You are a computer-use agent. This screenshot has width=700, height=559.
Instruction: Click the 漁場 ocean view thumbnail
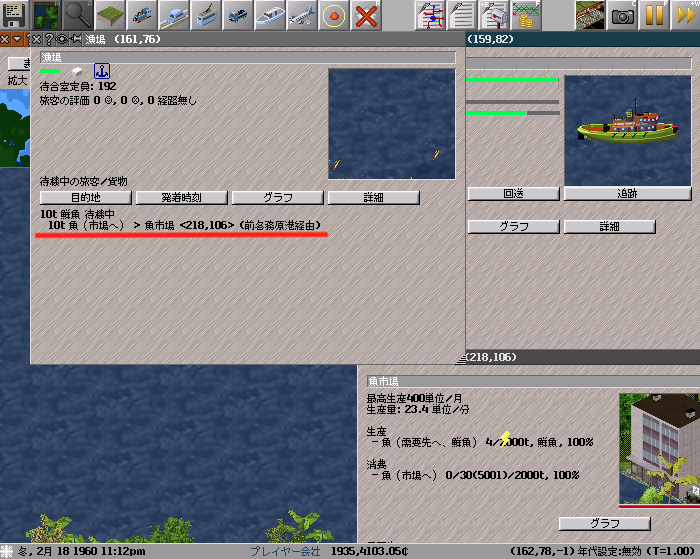coord(392,124)
